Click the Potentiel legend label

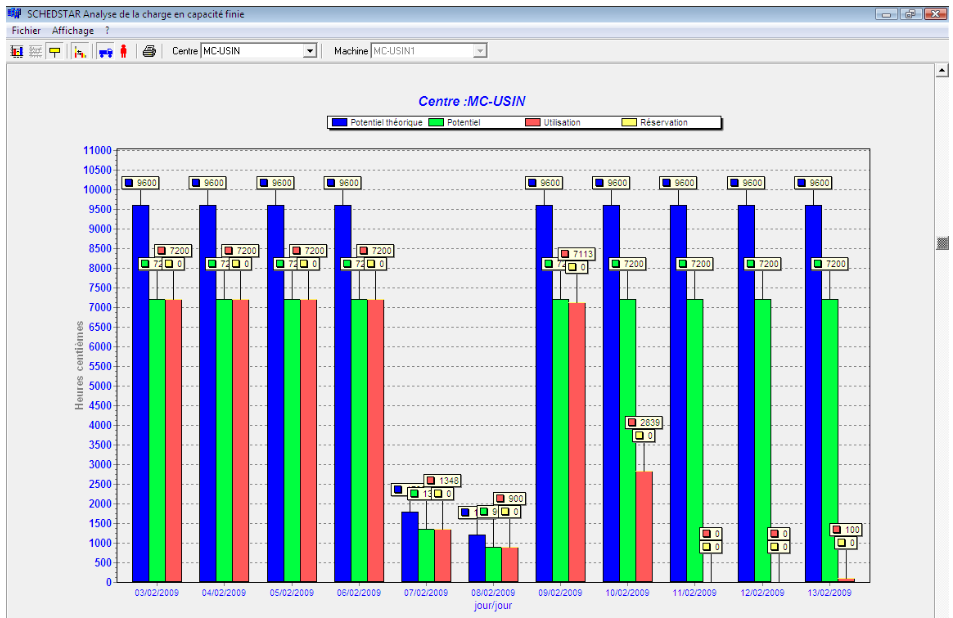[464, 122]
